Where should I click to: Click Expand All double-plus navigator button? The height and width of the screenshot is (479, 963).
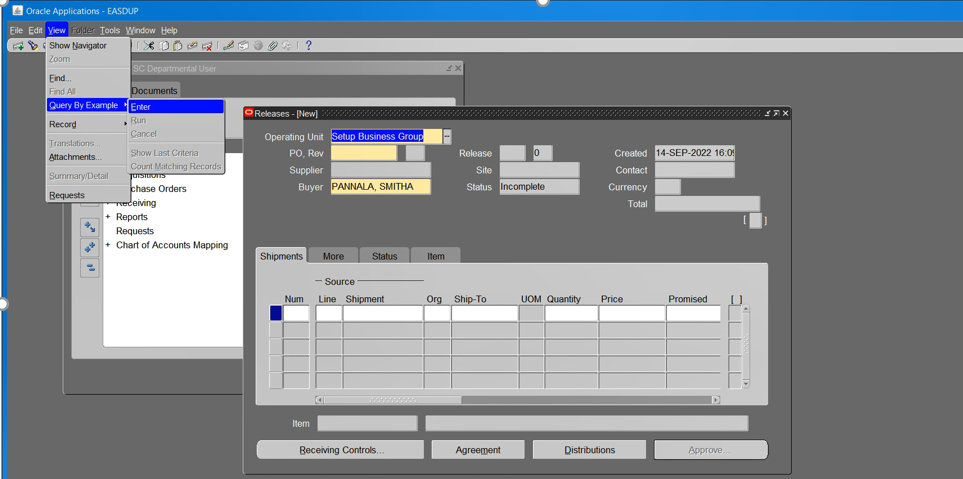[x=90, y=247]
